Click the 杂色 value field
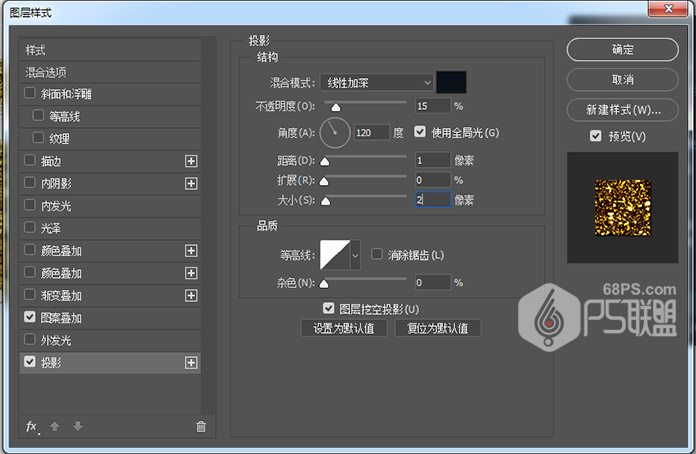This screenshot has width=696, height=454. (x=433, y=282)
